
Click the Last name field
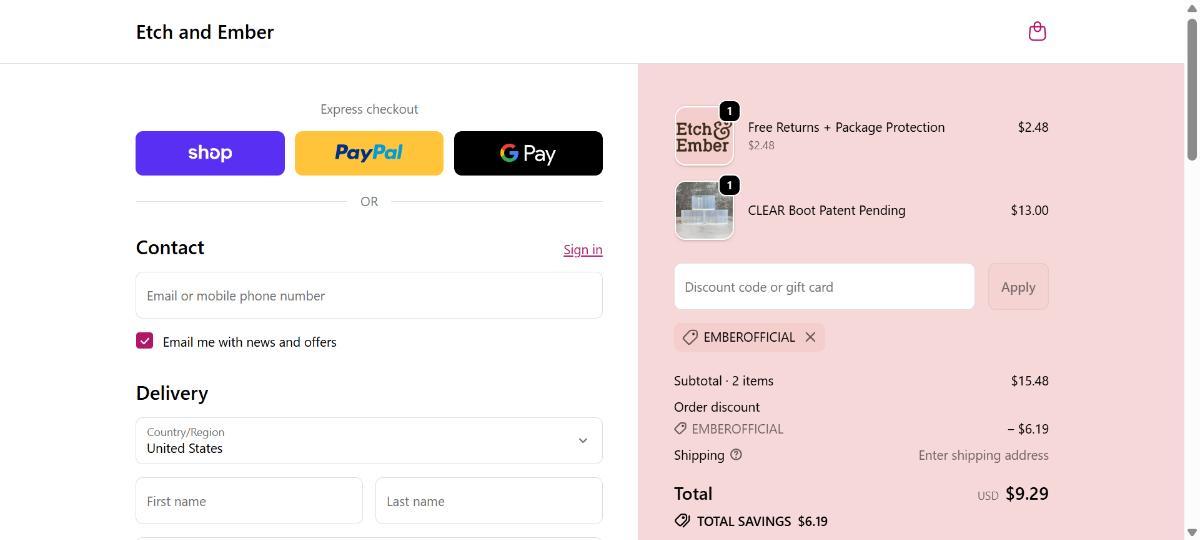point(489,501)
